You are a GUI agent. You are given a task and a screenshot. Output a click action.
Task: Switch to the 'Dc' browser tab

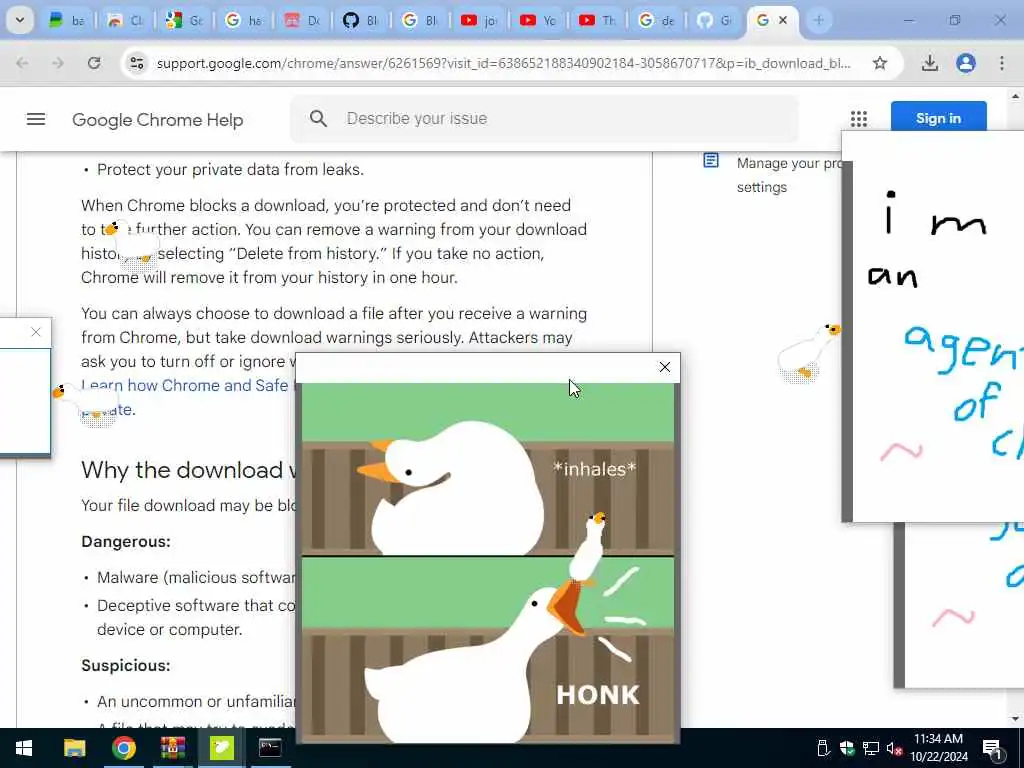(x=302, y=20)
